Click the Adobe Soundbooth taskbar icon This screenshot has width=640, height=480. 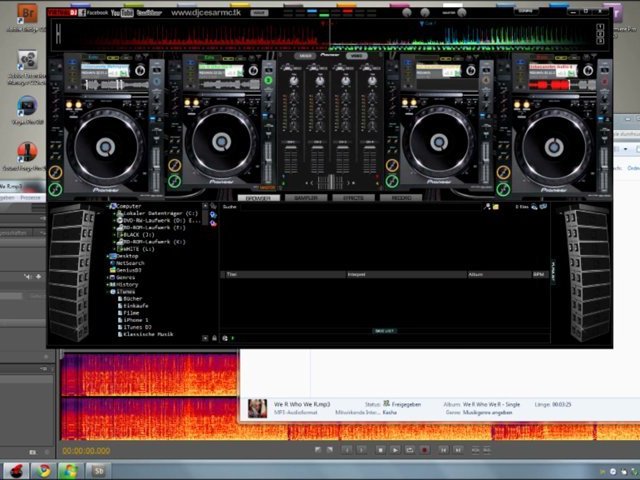click(99, 470)
